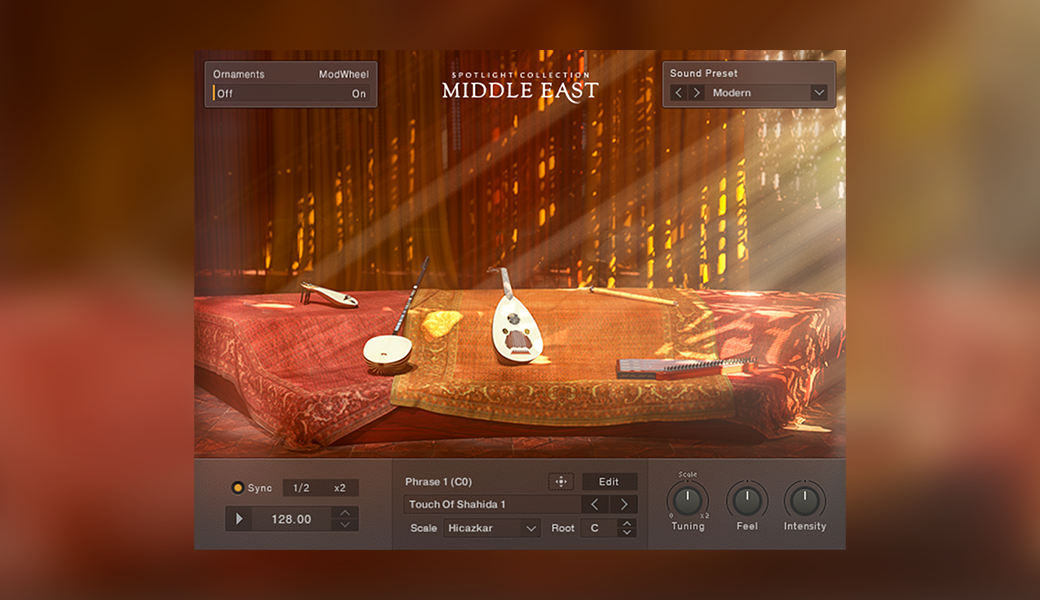
Task: Select the 1/2 tempo multiplier
Action: tap(301, 488)
